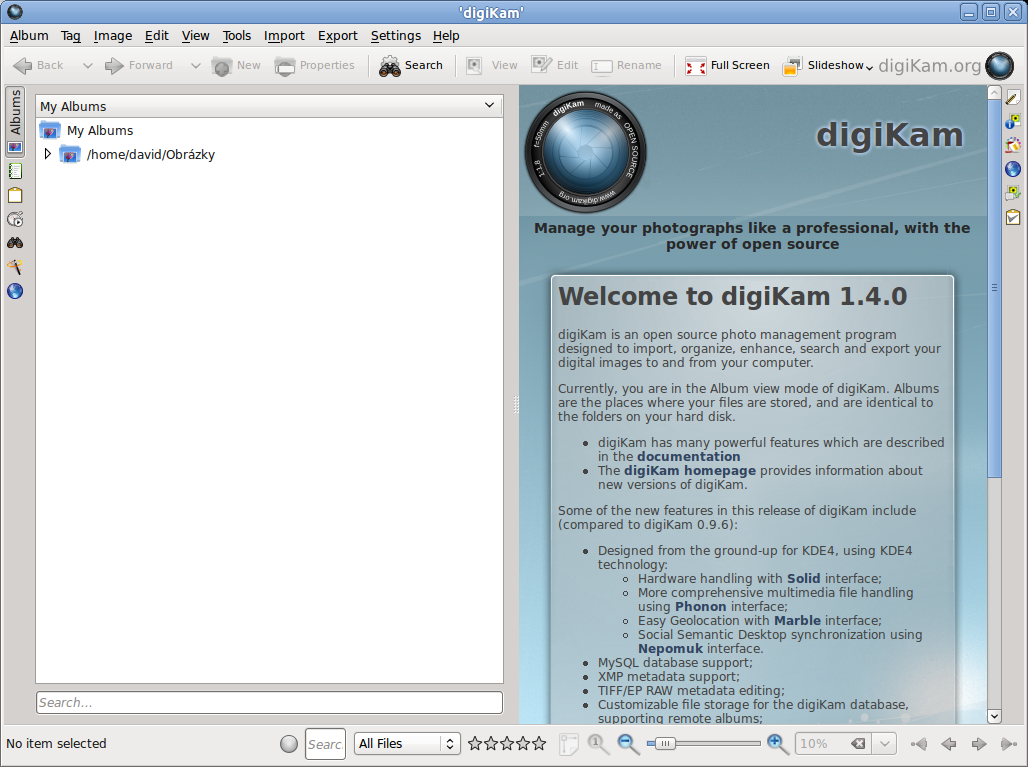Open the Slideshow options dropdown arrow
Image resolution: width=1028 pixels, height=767 pixels.
(x=869, y=67)
